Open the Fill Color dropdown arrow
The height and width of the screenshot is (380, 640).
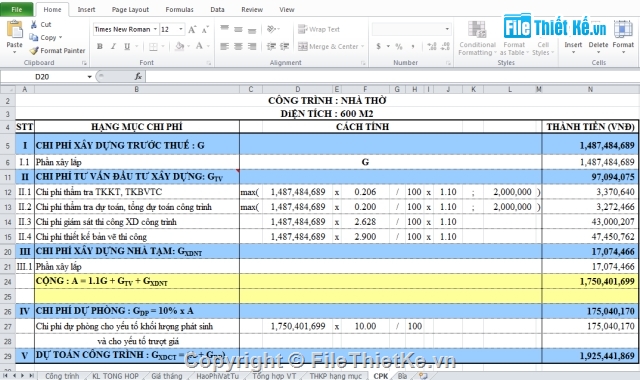[x=189, y=46]
